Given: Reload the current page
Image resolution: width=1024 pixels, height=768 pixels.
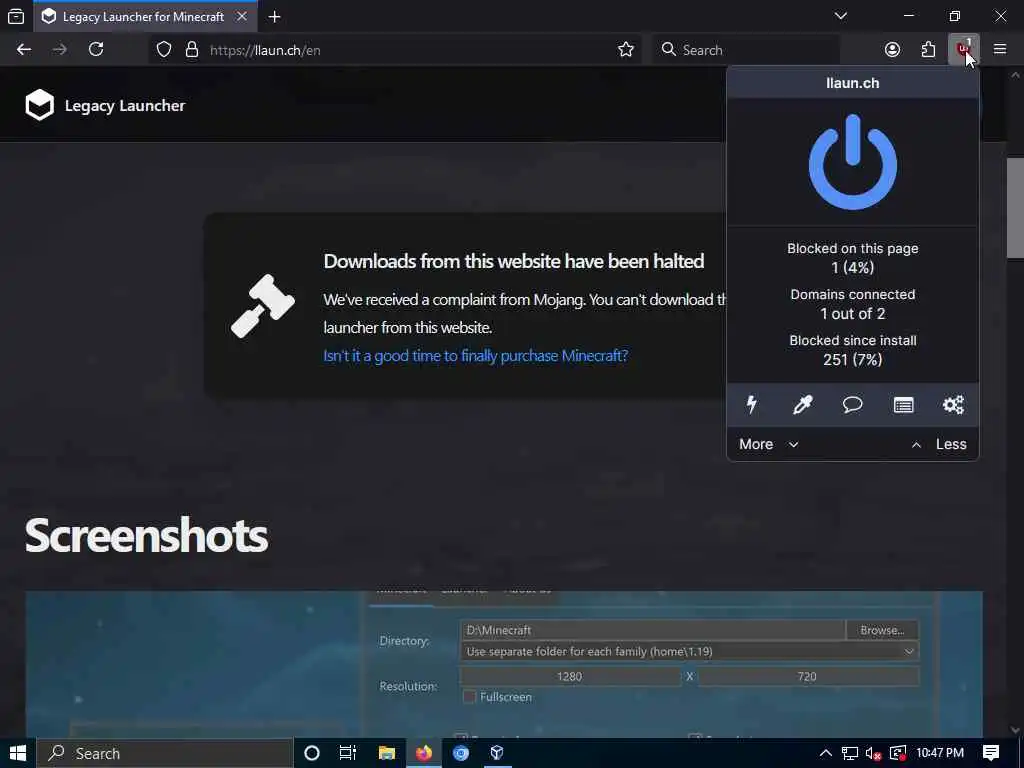Looking at the screenshot, I should tap(96, 49).
